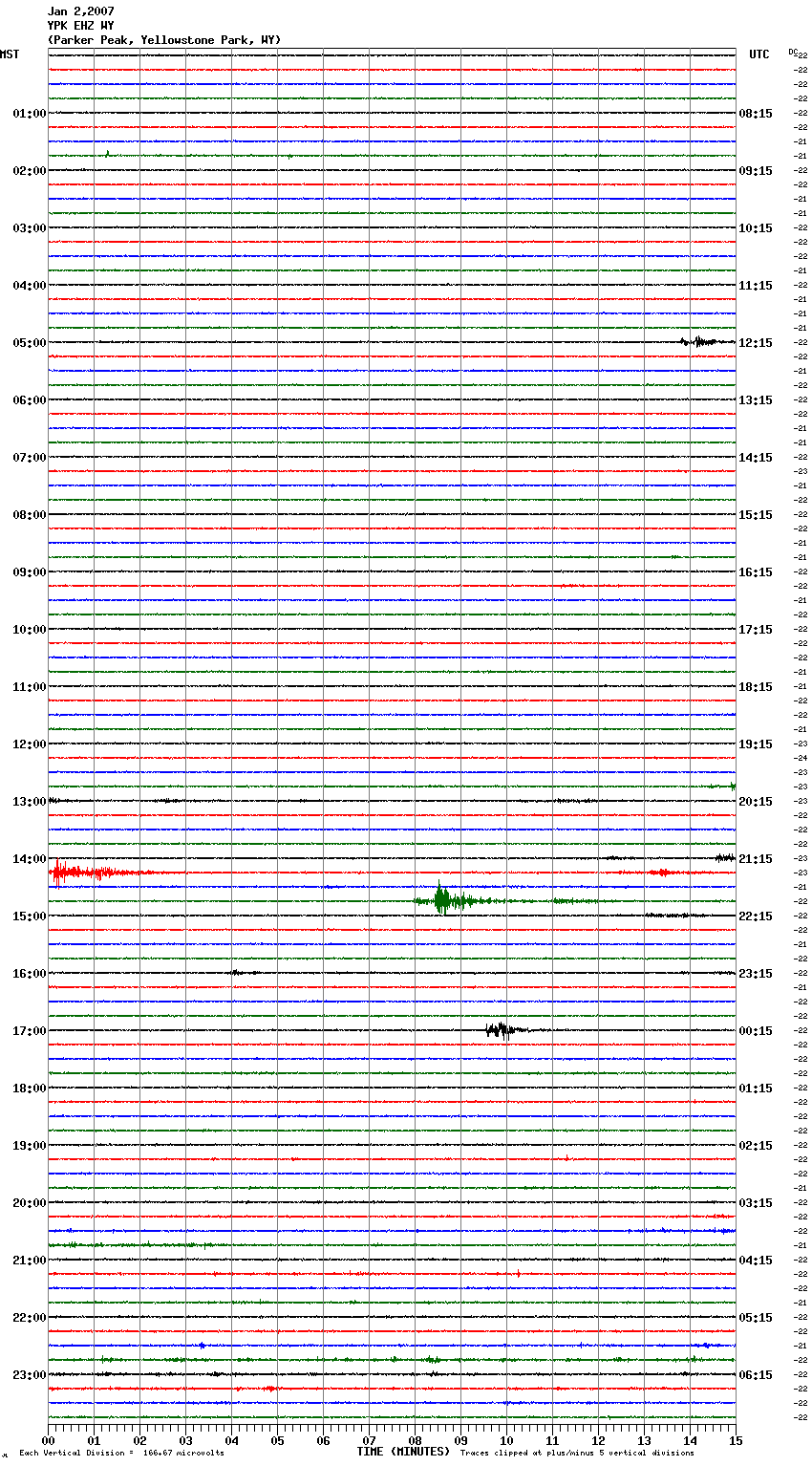The width and height of the screenshot is (812, 1466).
Task: Pick the 21:15 UTC time label
Action: click(756, 859)
